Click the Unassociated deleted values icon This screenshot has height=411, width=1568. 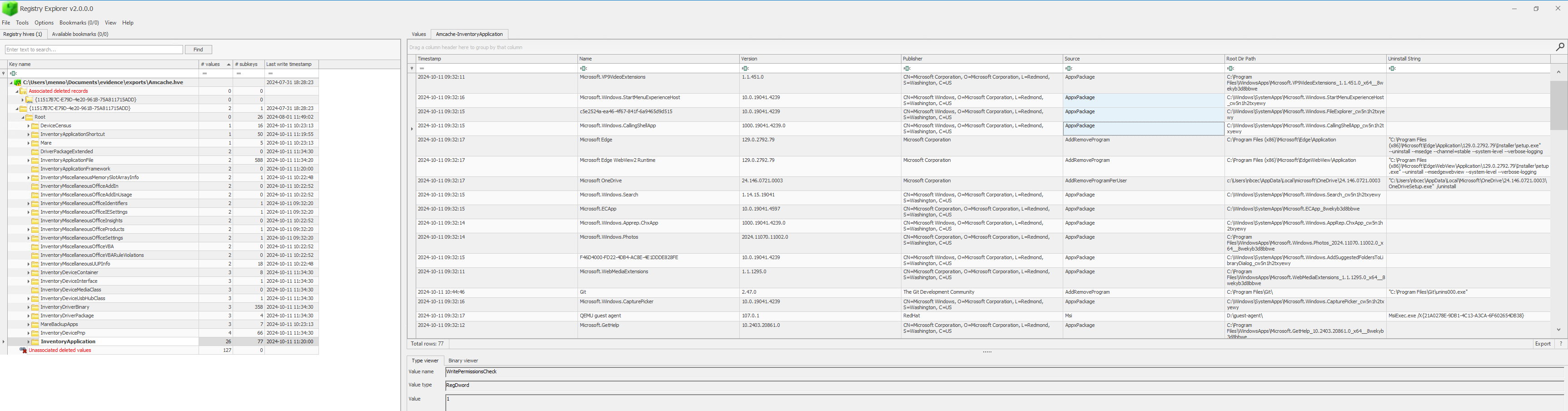[x=24, y=350]
